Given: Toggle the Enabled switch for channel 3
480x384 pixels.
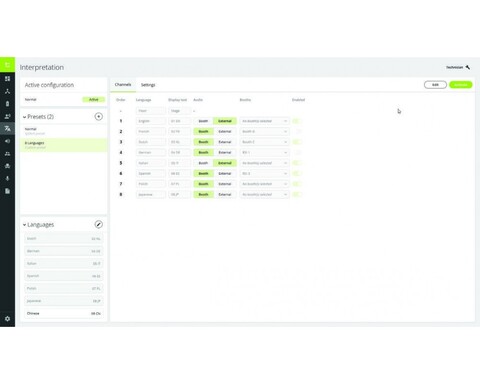Looking at the screenshot, I should pos(297,142).
